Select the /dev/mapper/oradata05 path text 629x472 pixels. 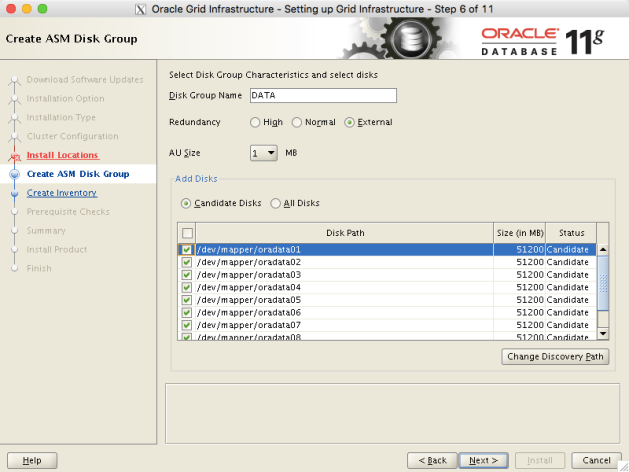[x=249, y=300]
